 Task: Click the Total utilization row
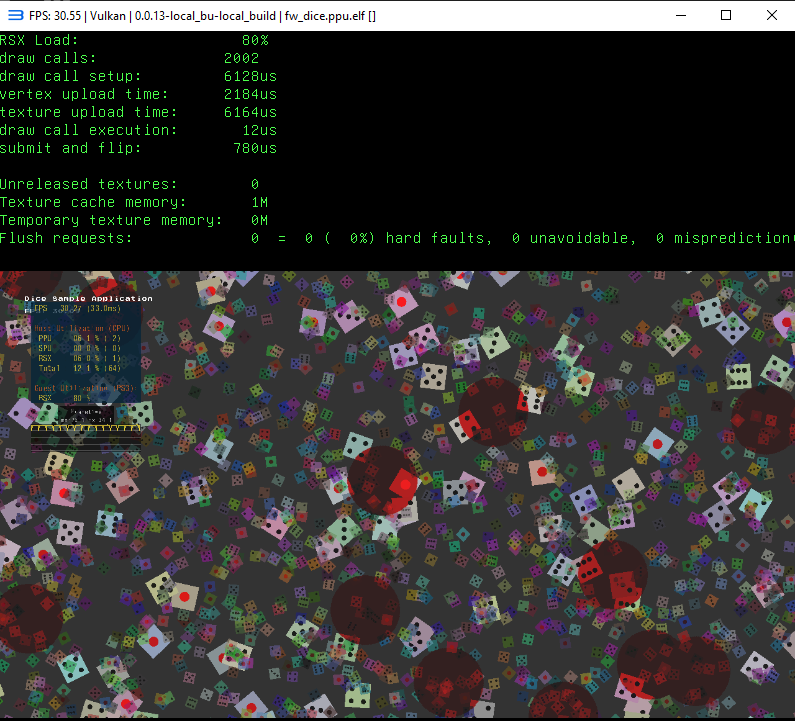coord(79,368)
